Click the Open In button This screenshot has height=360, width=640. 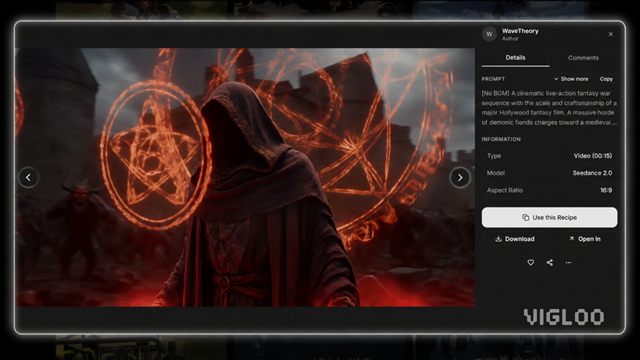pos(584,239)
